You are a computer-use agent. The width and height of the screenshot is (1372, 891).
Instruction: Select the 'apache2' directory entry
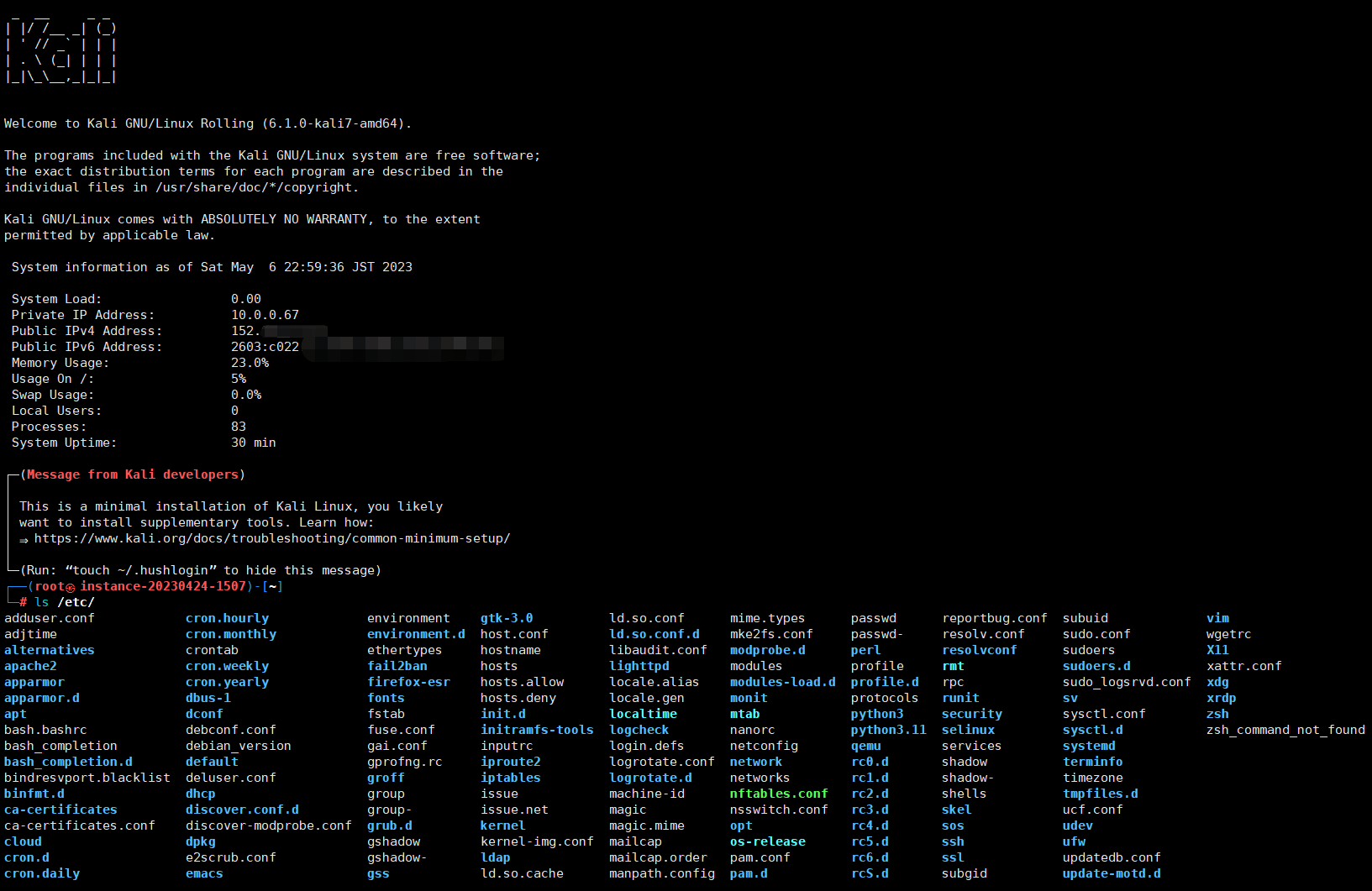(31, 666)
